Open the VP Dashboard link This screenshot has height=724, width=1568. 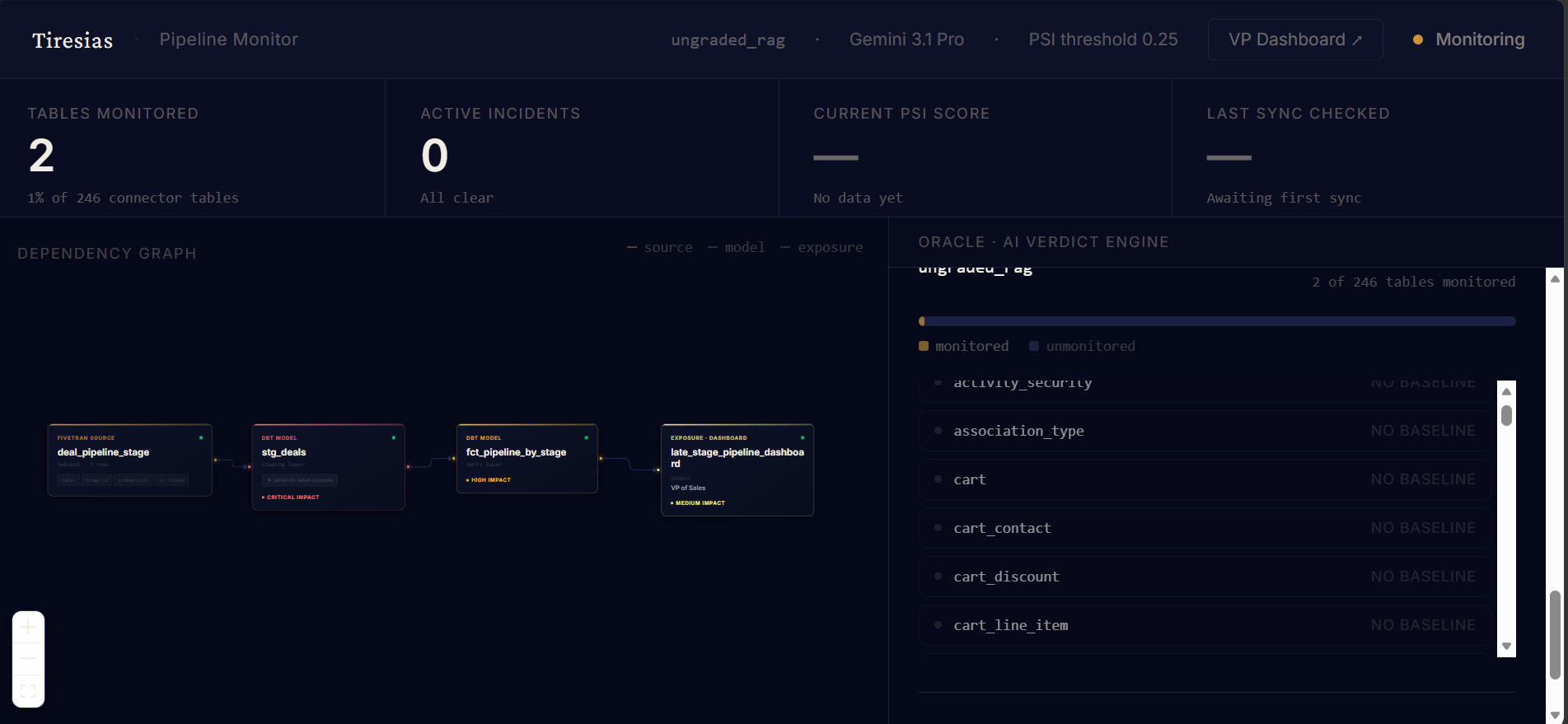click(x=1294, y=40)
